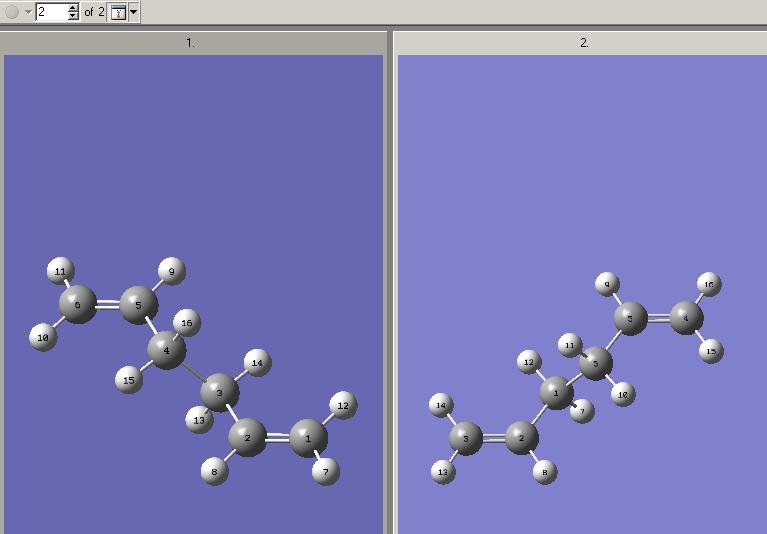Select carbon atom 3 in pane 1
The image size is (767, 534).
(x=220, y=392)
